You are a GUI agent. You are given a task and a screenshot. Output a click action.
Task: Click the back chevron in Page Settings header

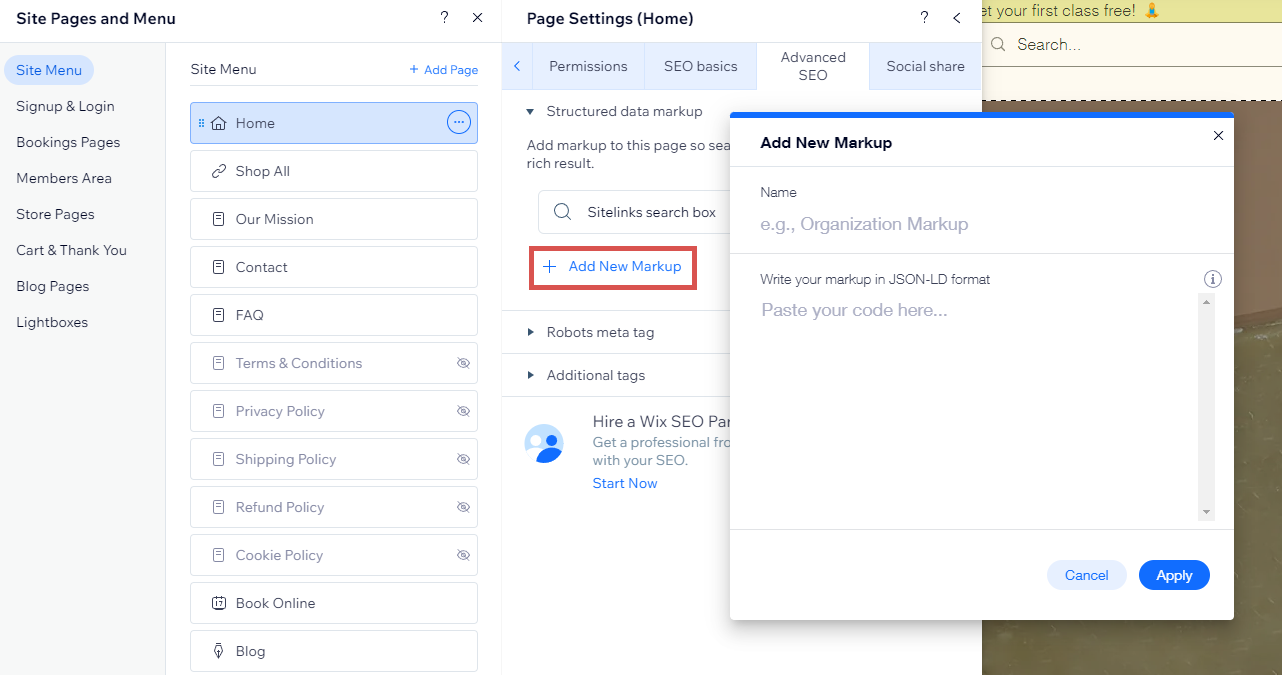click(x=957, y=18)
